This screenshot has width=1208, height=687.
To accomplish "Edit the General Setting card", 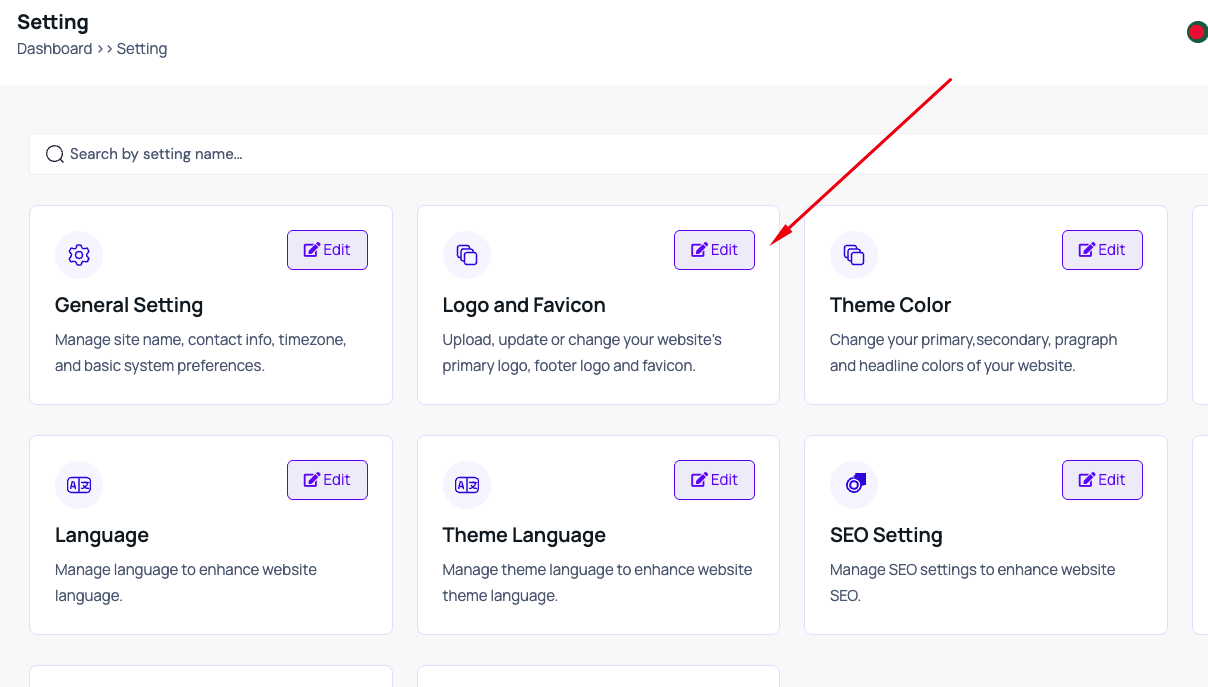I will pyautogui.click(x=327, y=250).
